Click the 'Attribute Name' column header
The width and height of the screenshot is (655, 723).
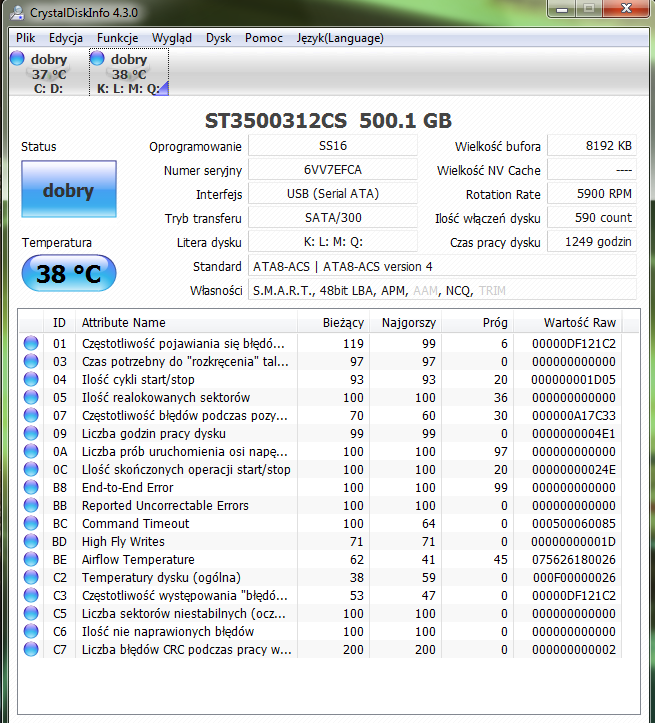click(123, 323)
